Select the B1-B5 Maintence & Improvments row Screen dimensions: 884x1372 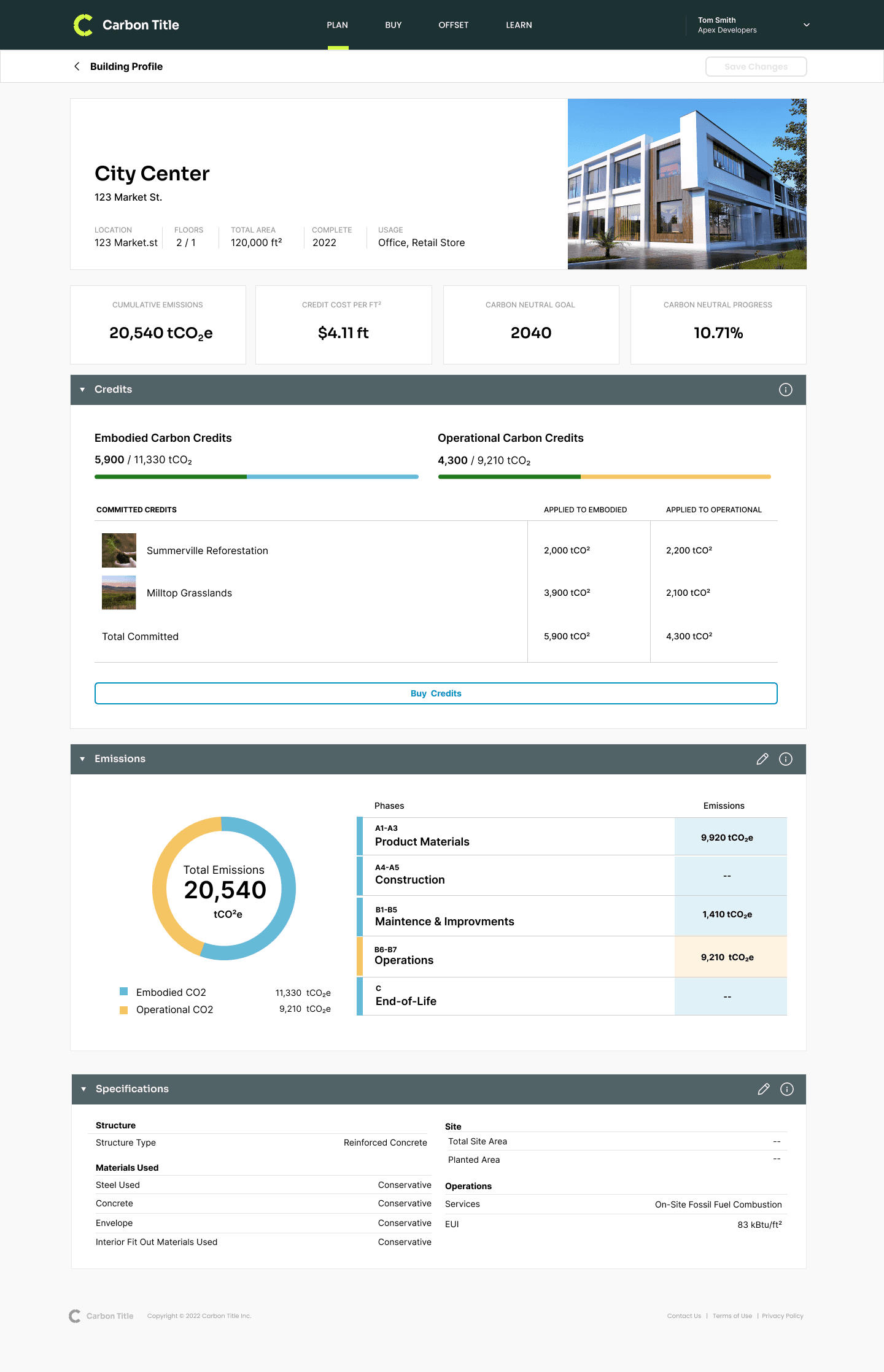[572, 916]
